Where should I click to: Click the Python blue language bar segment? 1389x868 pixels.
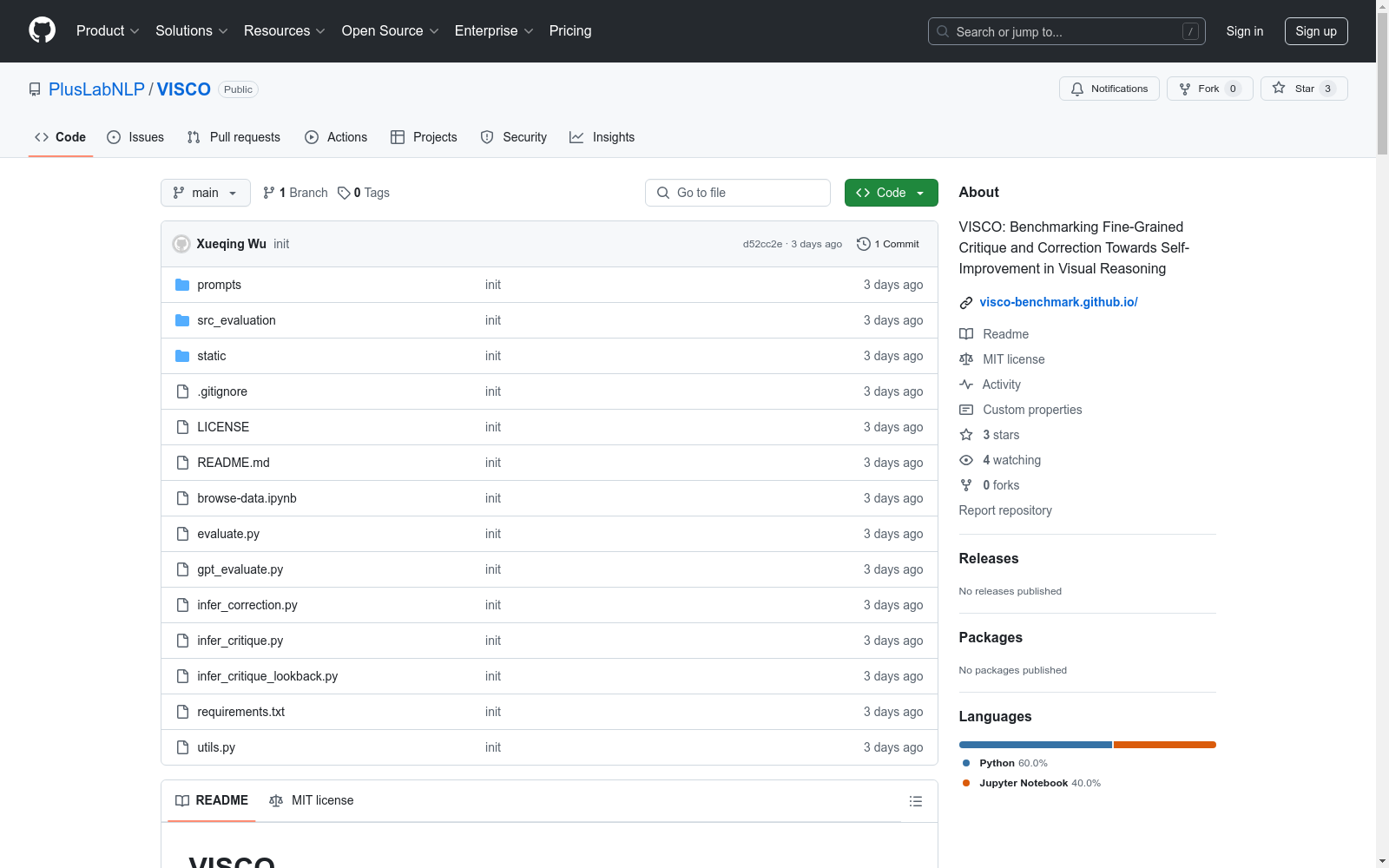point(1036,745)
